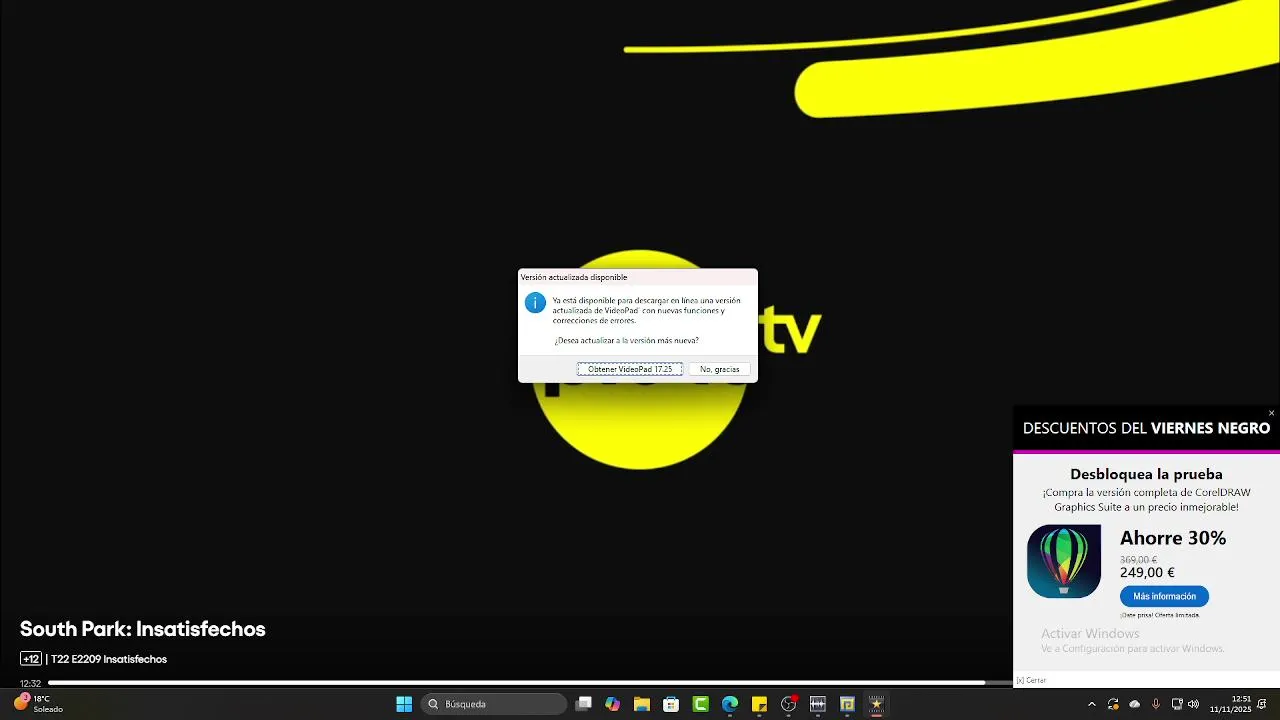Image resolution: width=1280 pixels, height=720 pixels.
Task: Open Más información about the CorelDRAW offer
Action: [x=1164, y=596]
